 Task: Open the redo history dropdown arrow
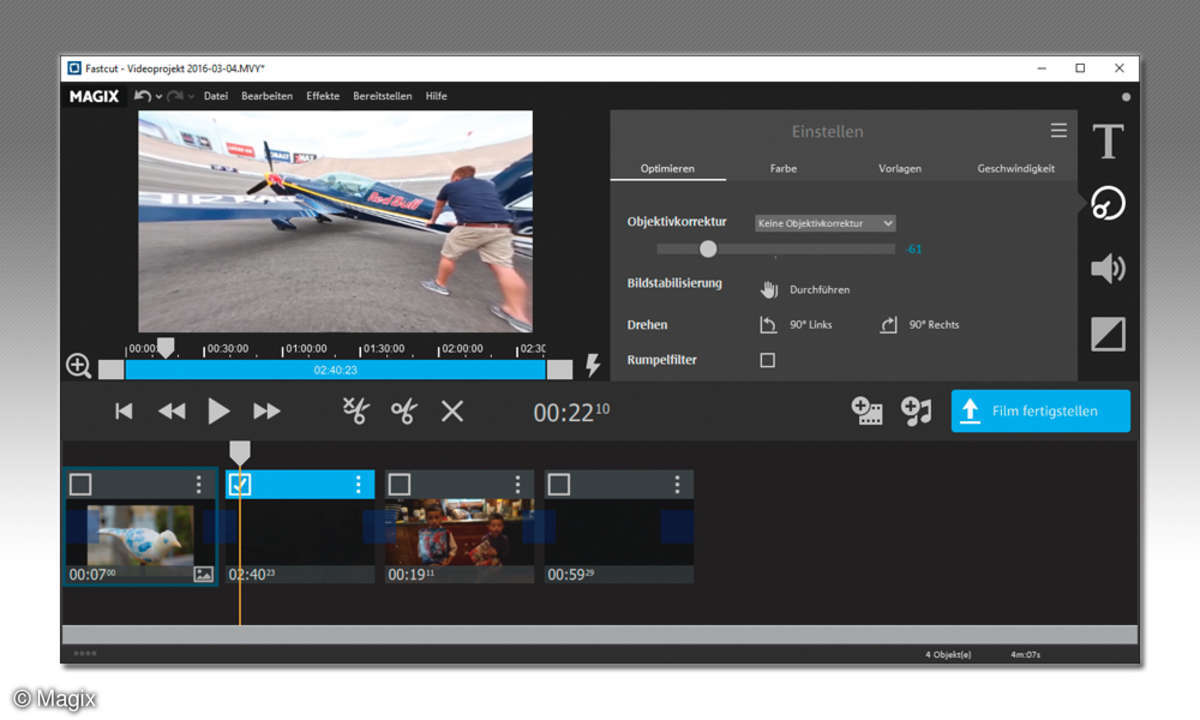pos(191,97)
